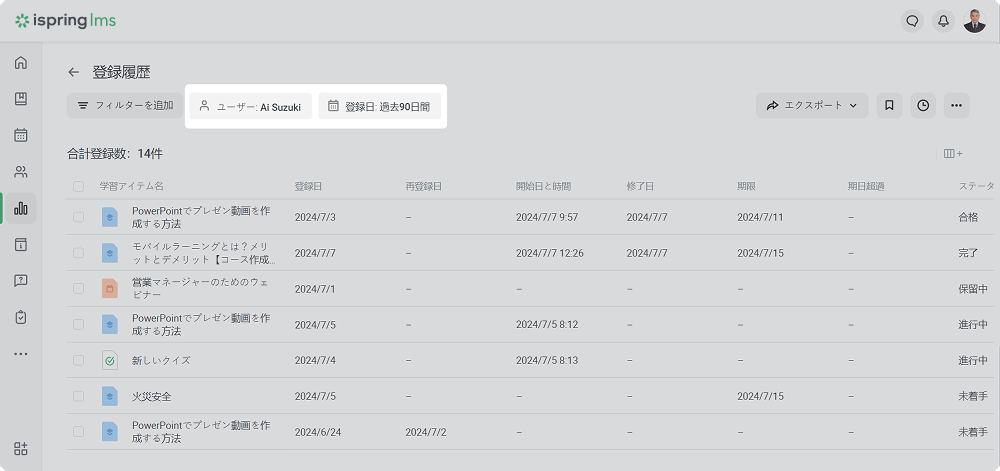Open the 登録日: 過去90日間 date filter
This screenshot has height=471, width=1000.
coord(379,106)
